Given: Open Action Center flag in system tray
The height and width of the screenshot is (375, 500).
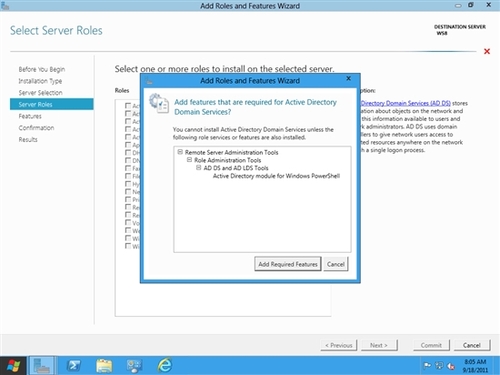Looking at the screenshot, I should tap(427, 366).
